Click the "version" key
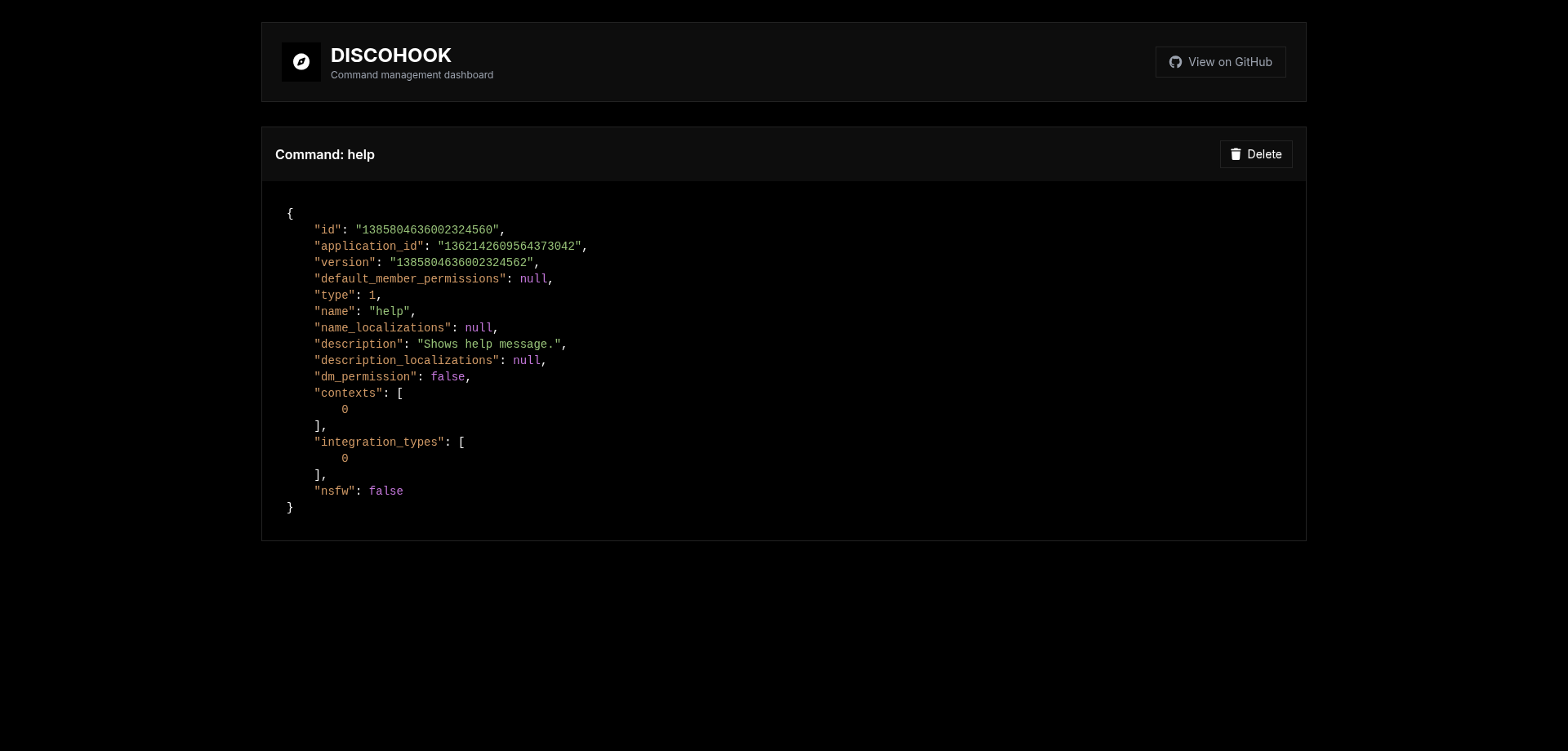This screenshot has height=751, width=1568. pyautogui.click(x=345, y=263)
